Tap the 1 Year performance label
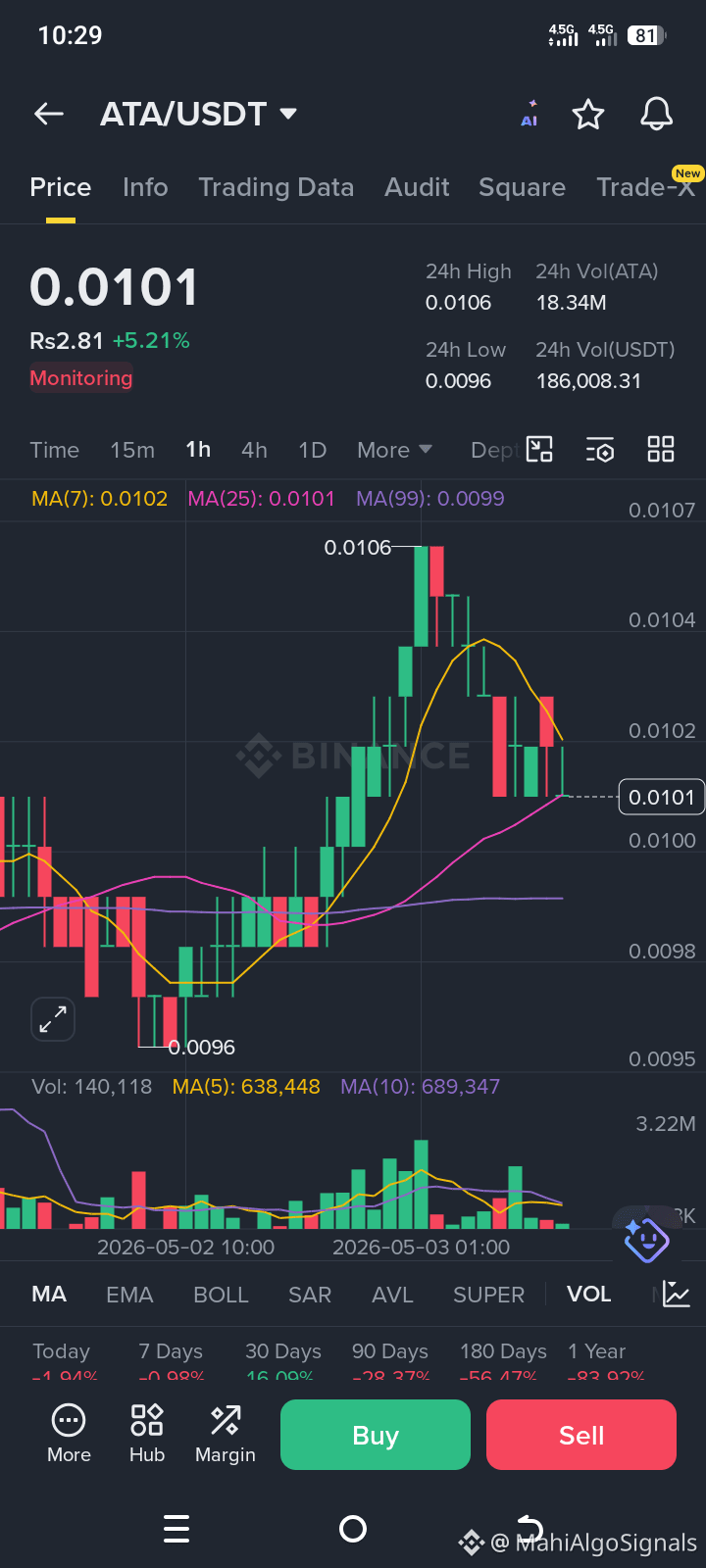 596,1351
